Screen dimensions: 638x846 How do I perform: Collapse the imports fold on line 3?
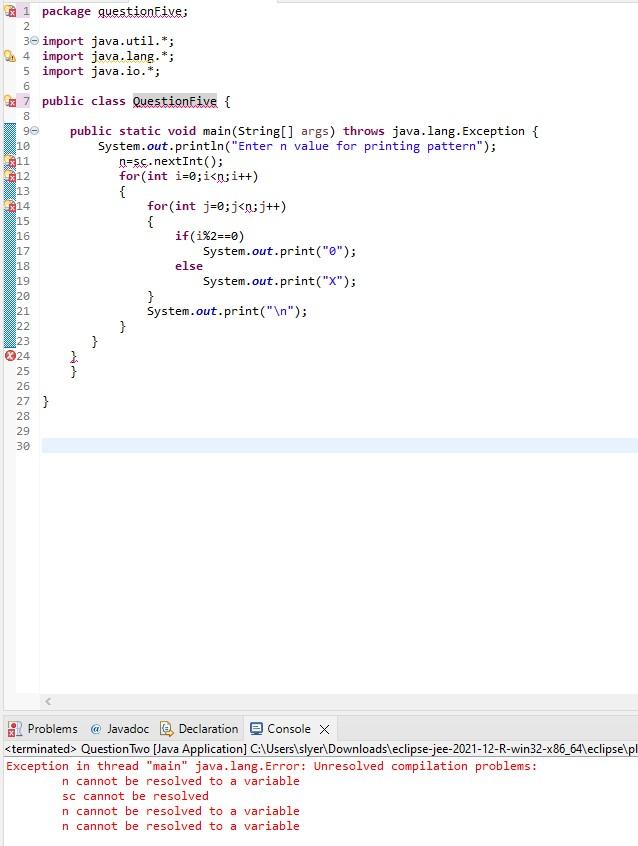(35, 41)
